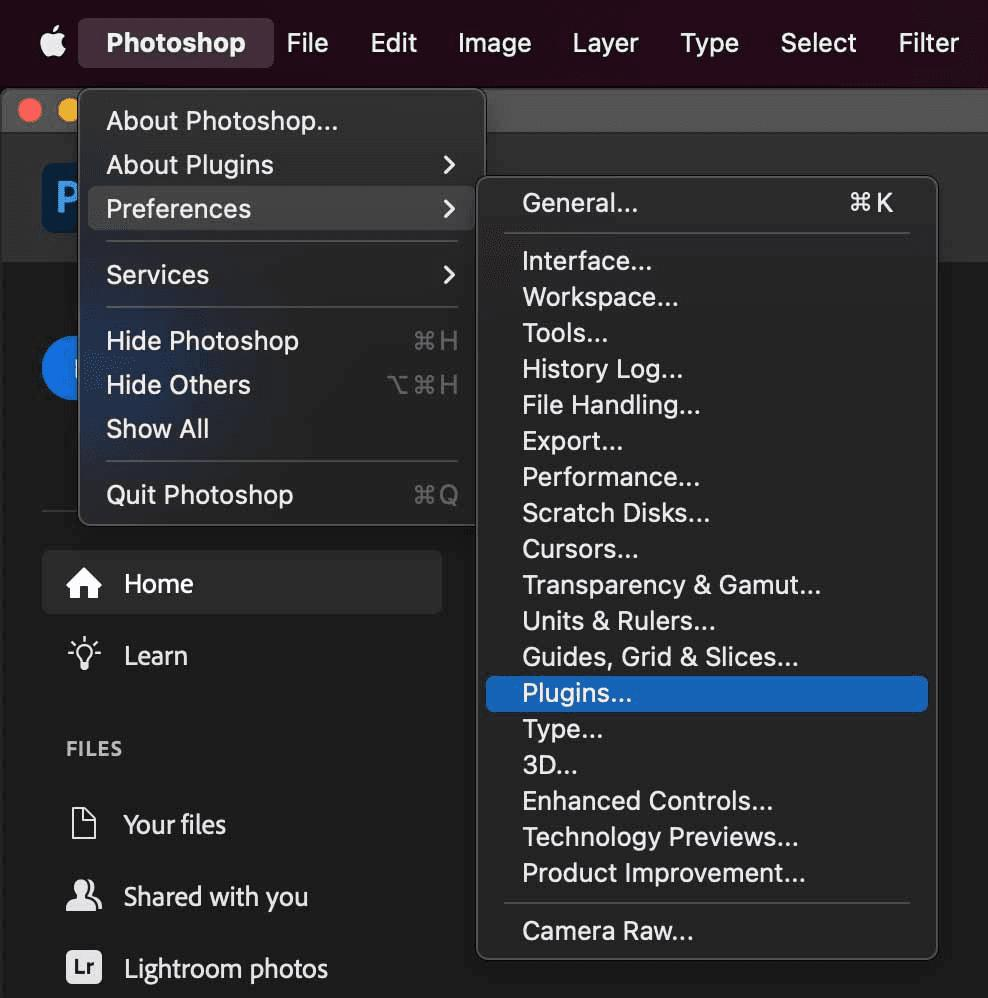Click the Shared with you people icon
This screenshot has width=988, height=998.
[84, 896]
